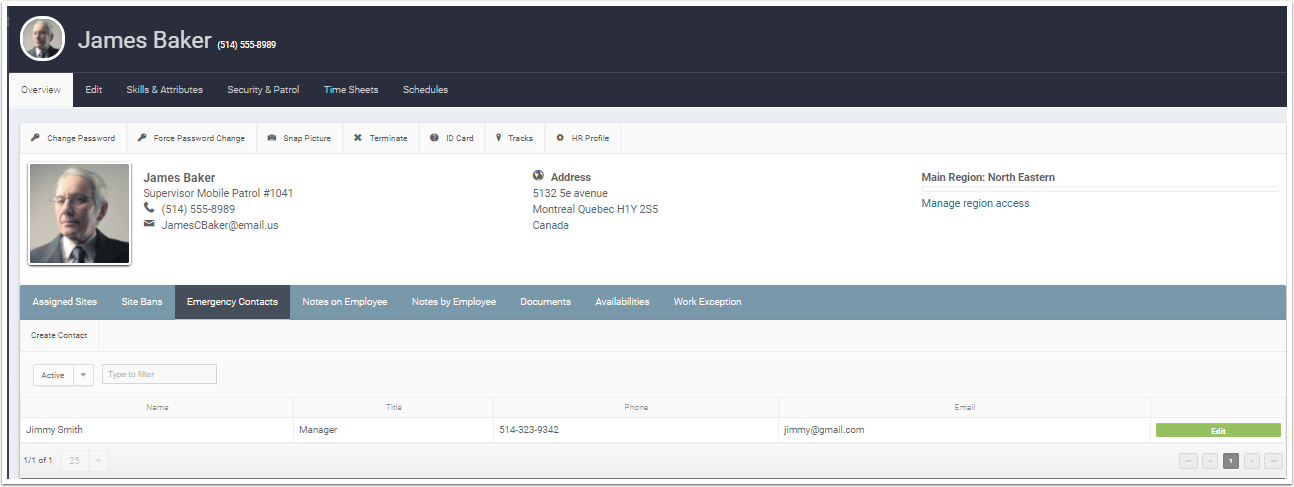Click the James Baker name in header

pyautogui.click(x=145, y=40)
